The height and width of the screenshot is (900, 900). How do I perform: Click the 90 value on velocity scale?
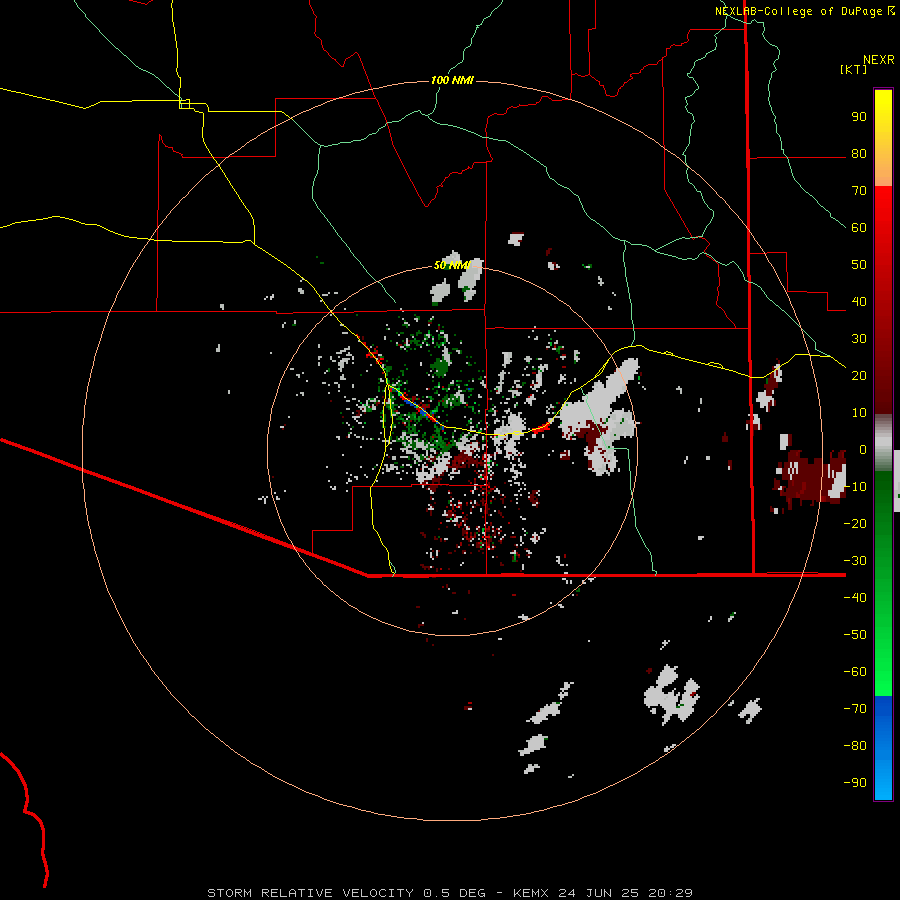pyautogui.click(x=859, y=117)
